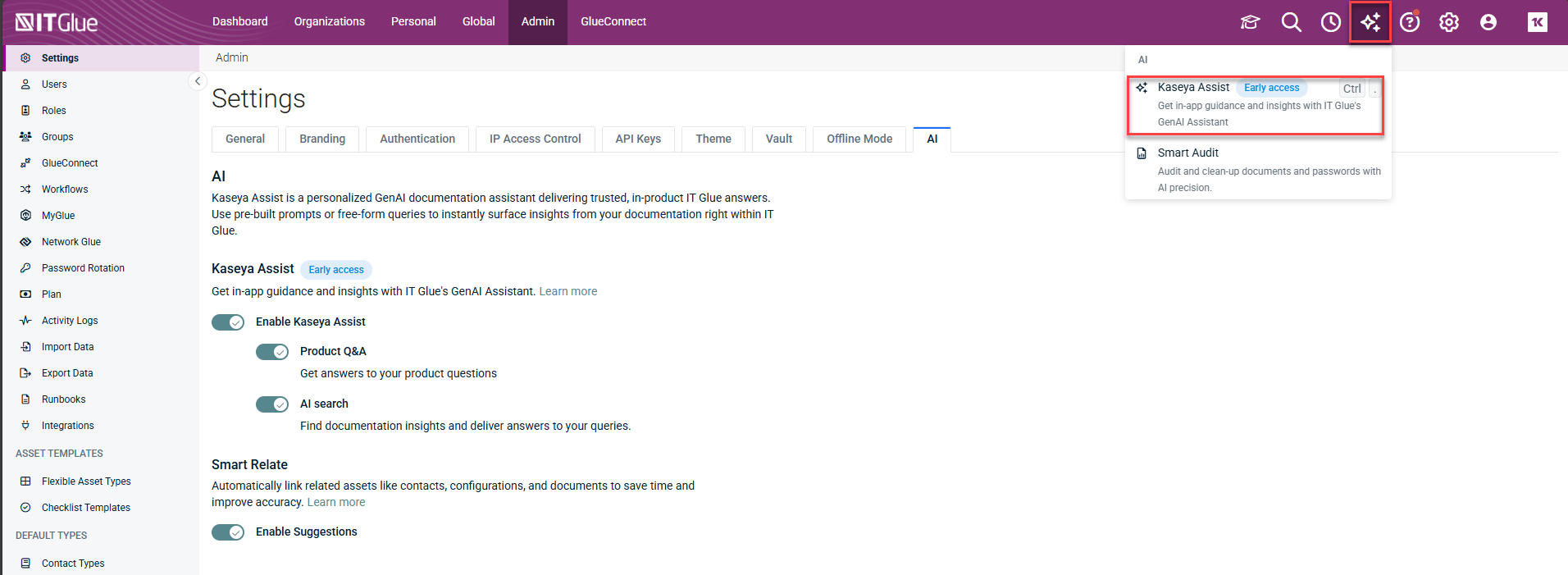The width and height of the screenshot is (1568, 575).
Task: Click the Kaseya K logo icon
Action: coord(1538,22)
